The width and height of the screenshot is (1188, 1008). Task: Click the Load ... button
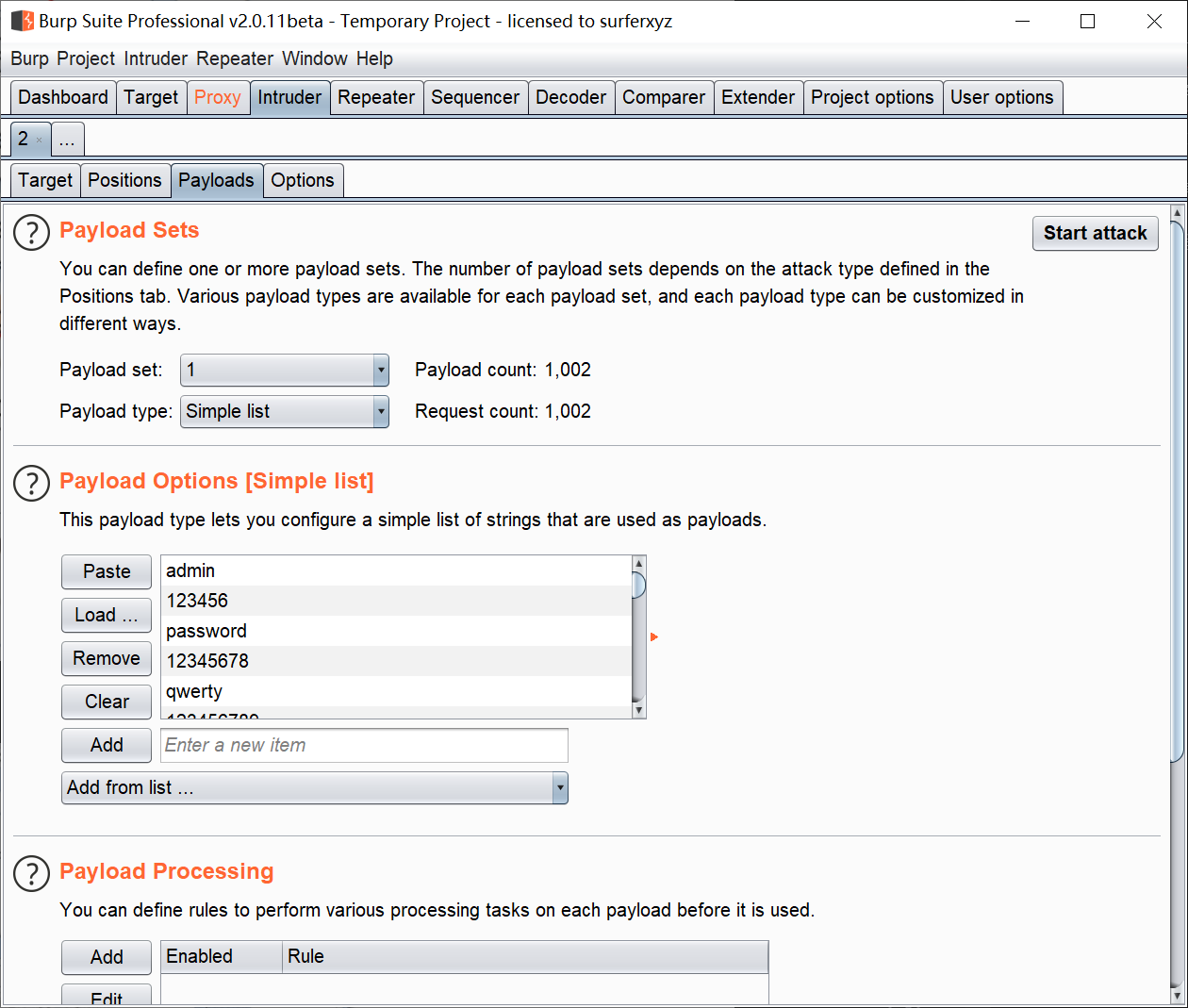coord(107,615)
